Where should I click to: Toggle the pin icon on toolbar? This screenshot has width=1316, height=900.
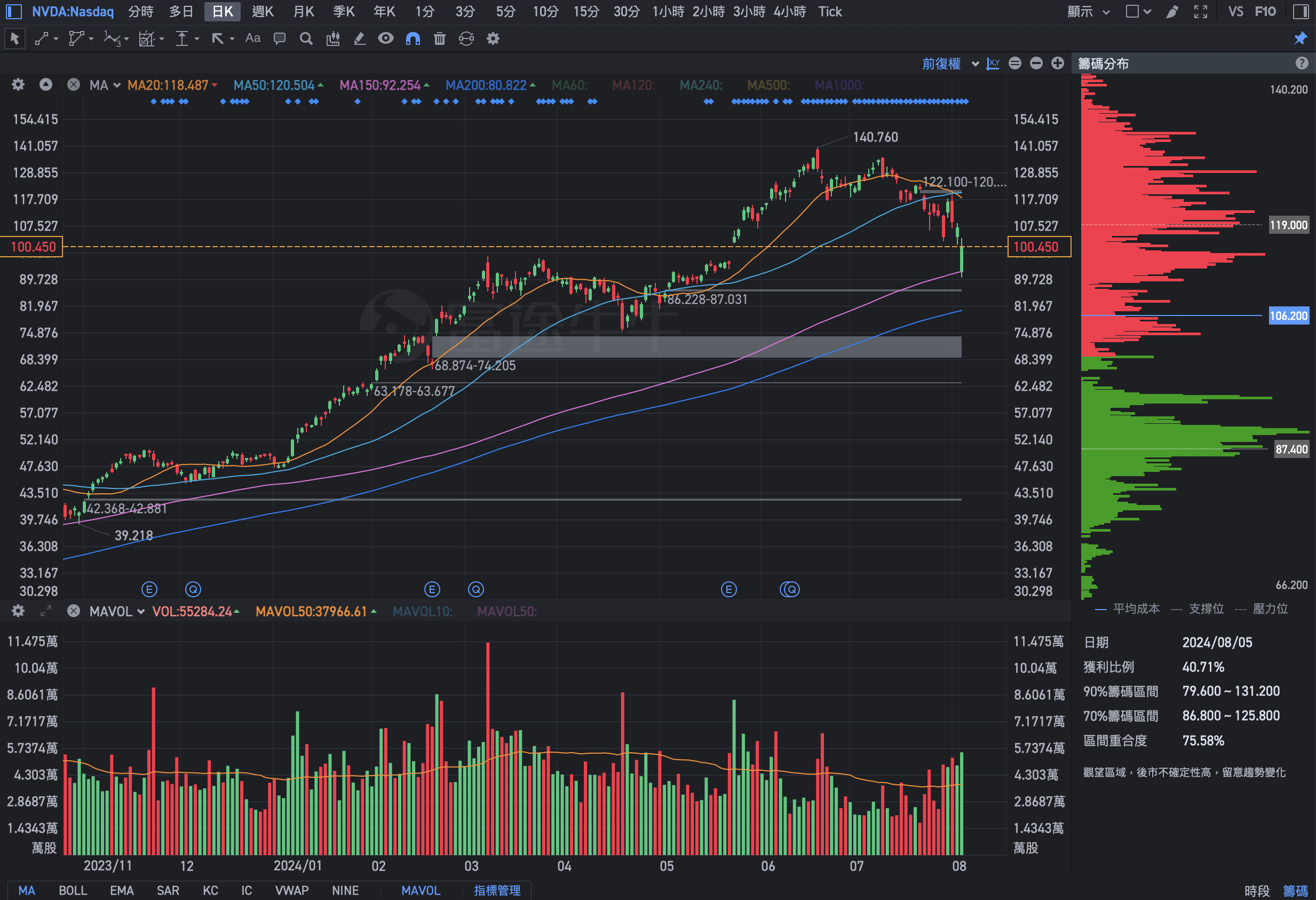1301,38
